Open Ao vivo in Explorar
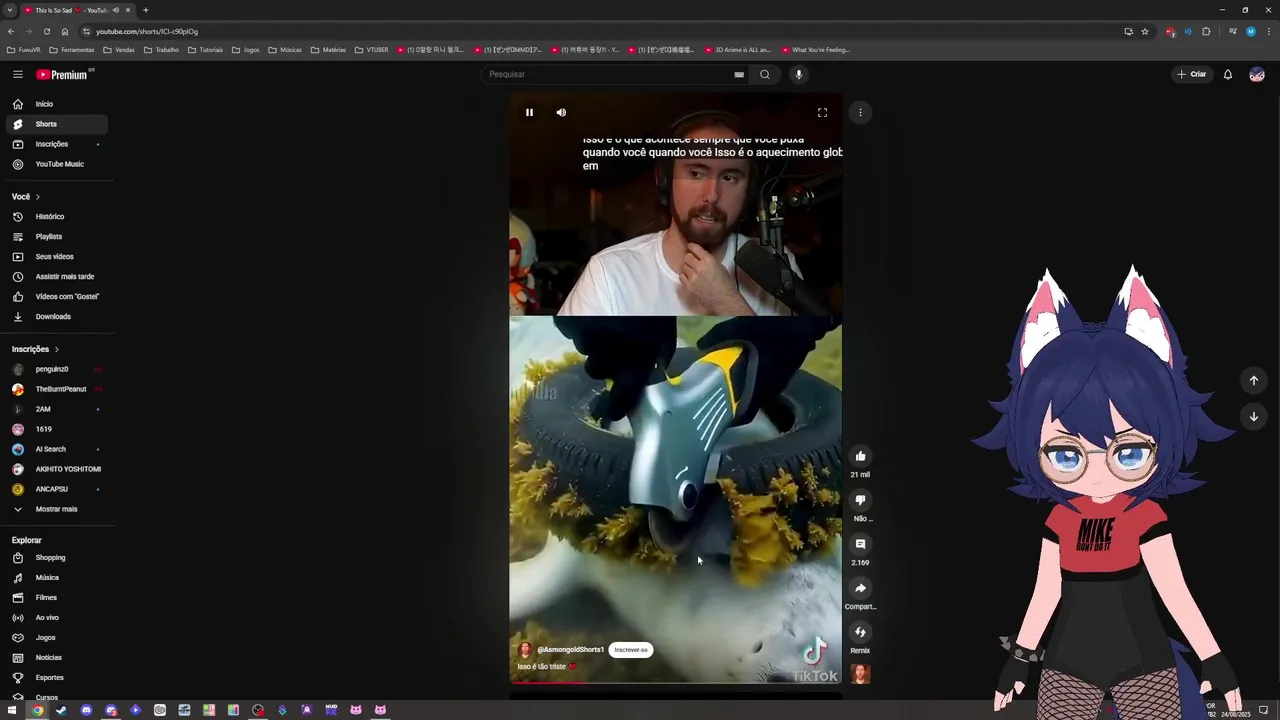Screen dimensions: 1280x720 pyautogui.click(x=56, y=618)
